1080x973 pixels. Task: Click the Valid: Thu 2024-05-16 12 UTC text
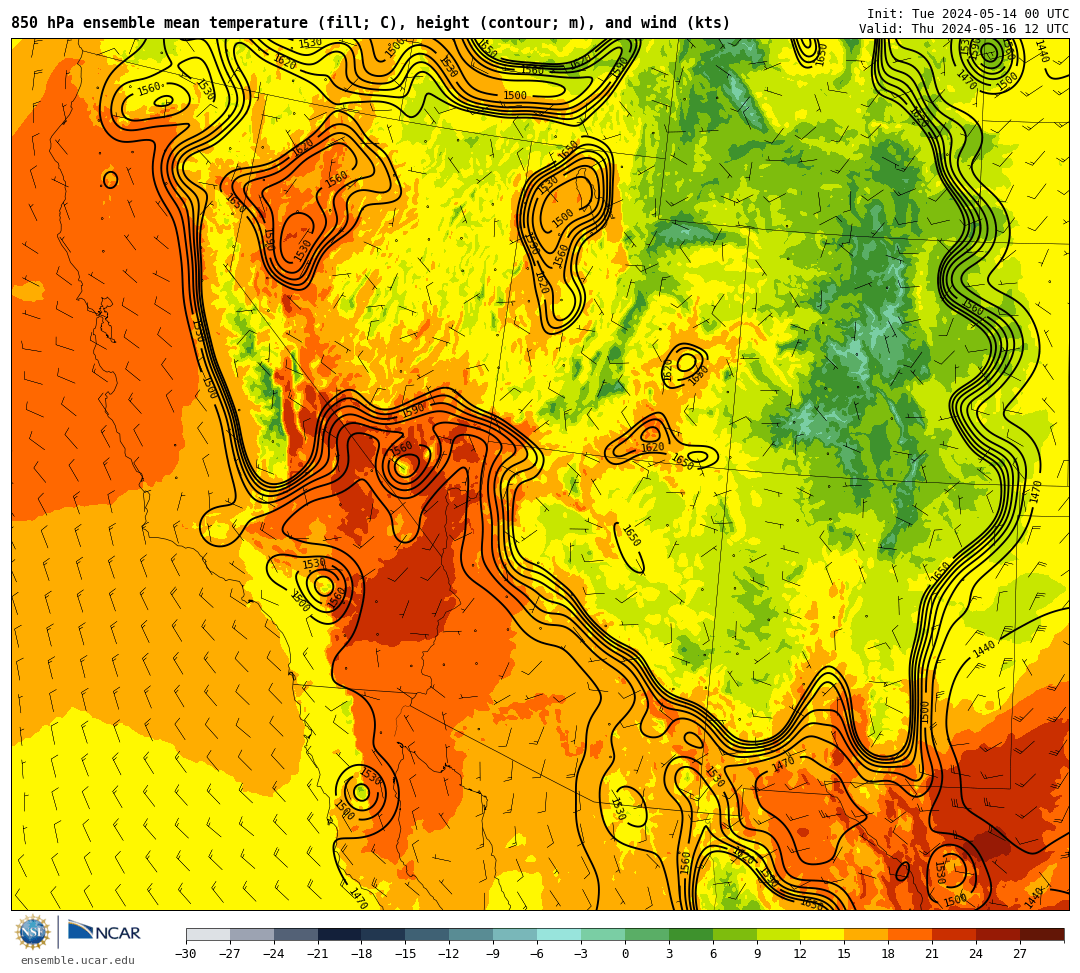[964, 29]
